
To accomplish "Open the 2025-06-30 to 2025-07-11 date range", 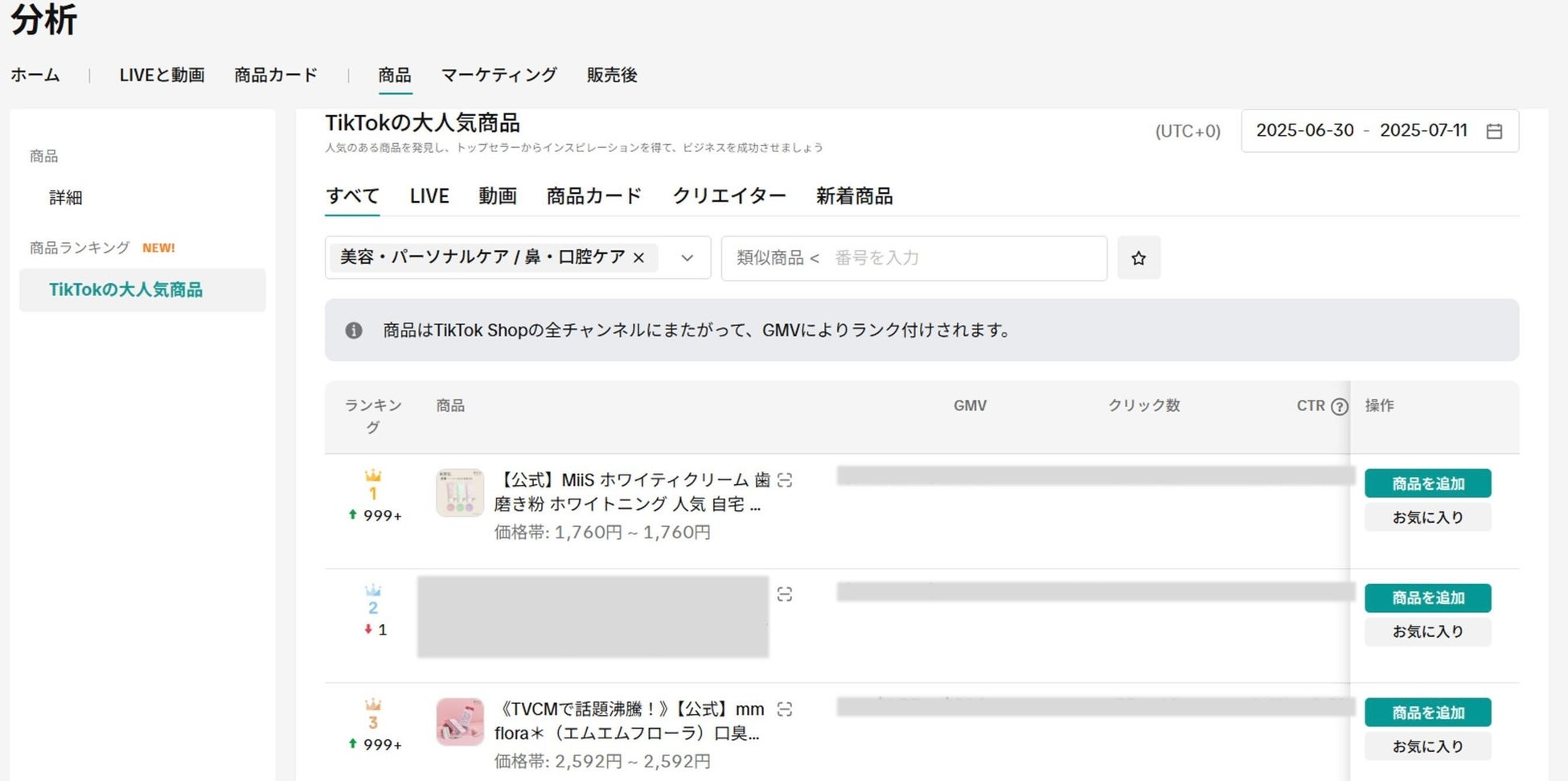I will tap(1380, 131).
